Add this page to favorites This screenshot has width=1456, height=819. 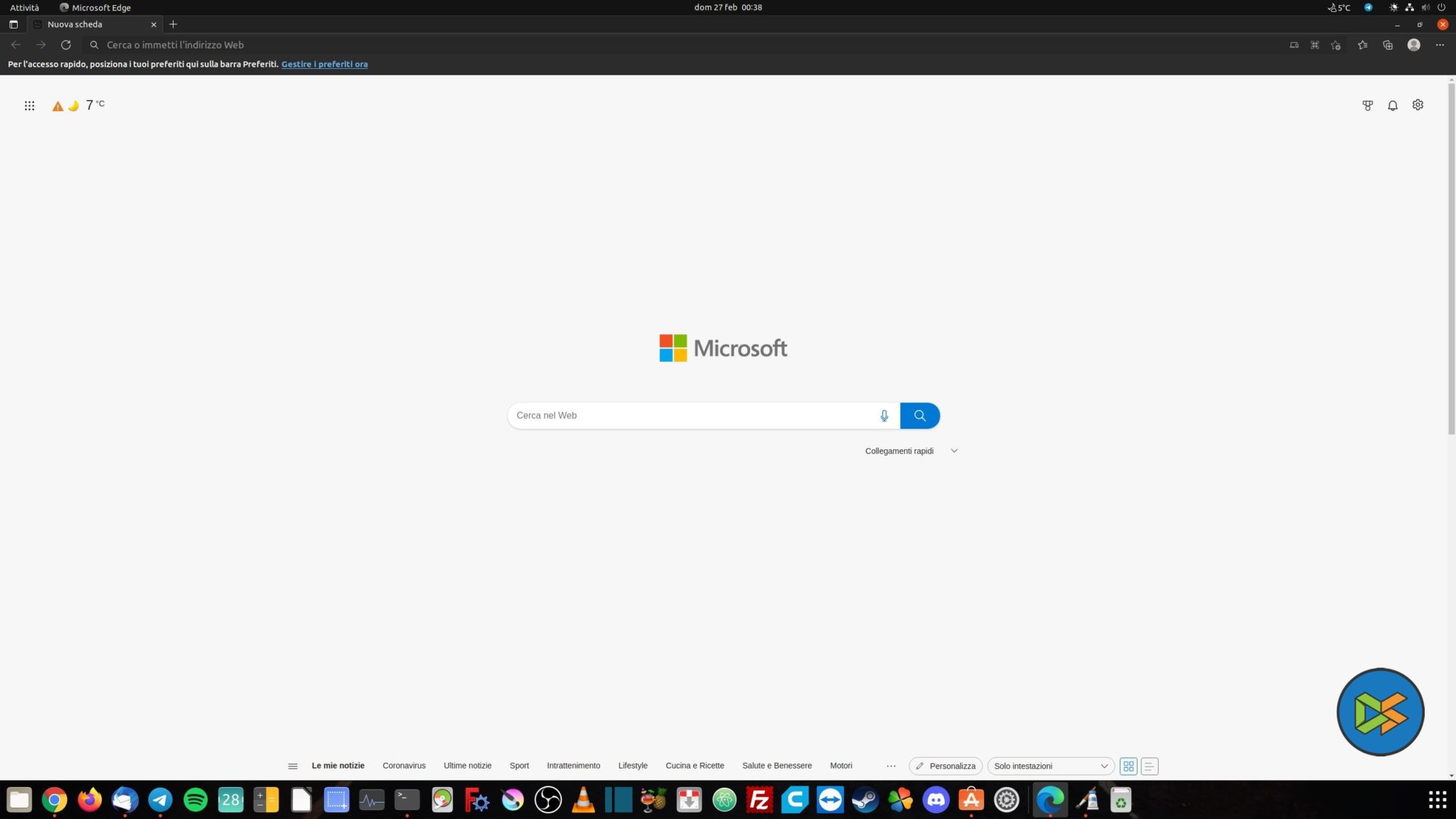[x=1336, y=45]
